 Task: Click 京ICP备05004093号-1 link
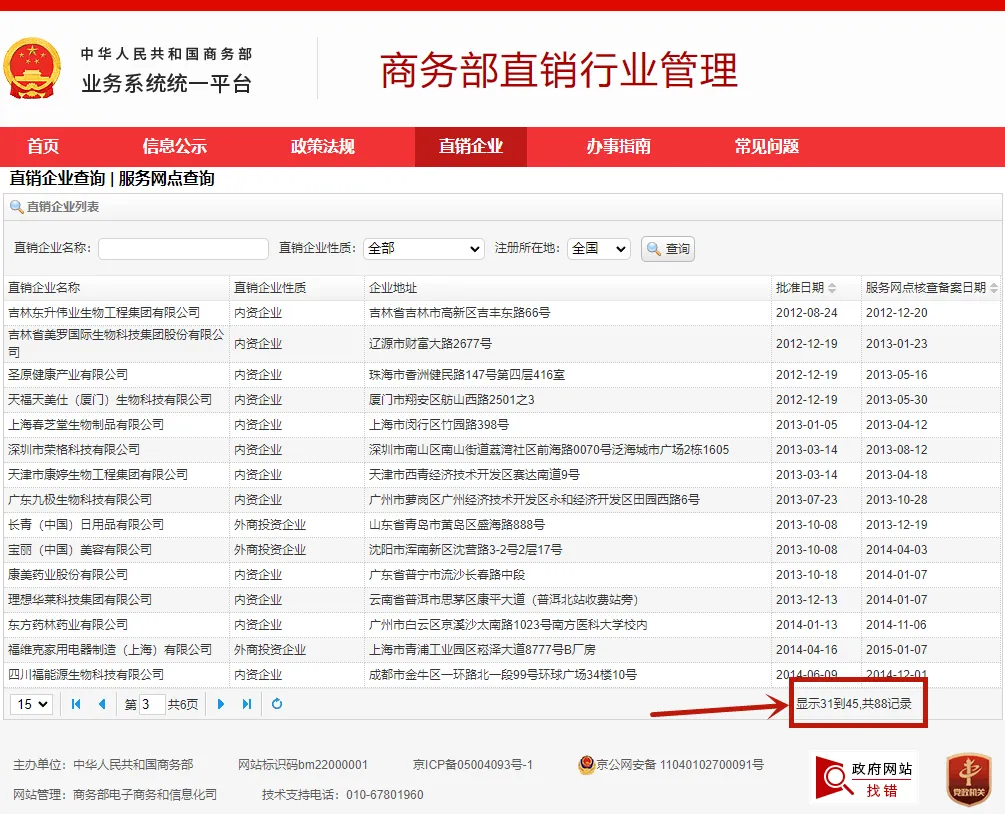click(473, 765)
